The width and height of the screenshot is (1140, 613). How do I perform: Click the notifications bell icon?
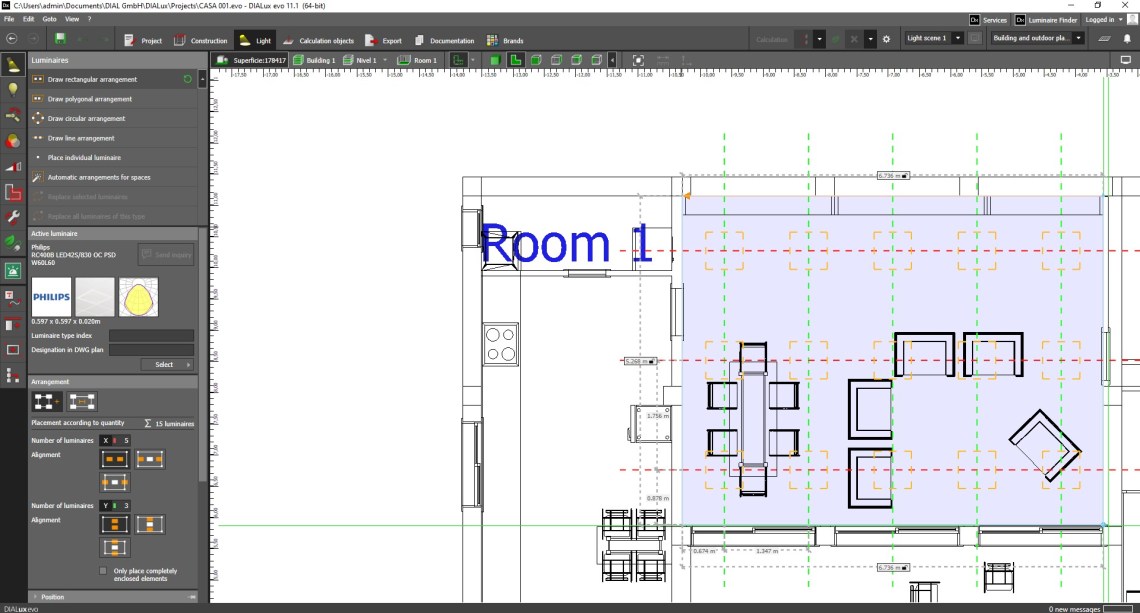1128,39
